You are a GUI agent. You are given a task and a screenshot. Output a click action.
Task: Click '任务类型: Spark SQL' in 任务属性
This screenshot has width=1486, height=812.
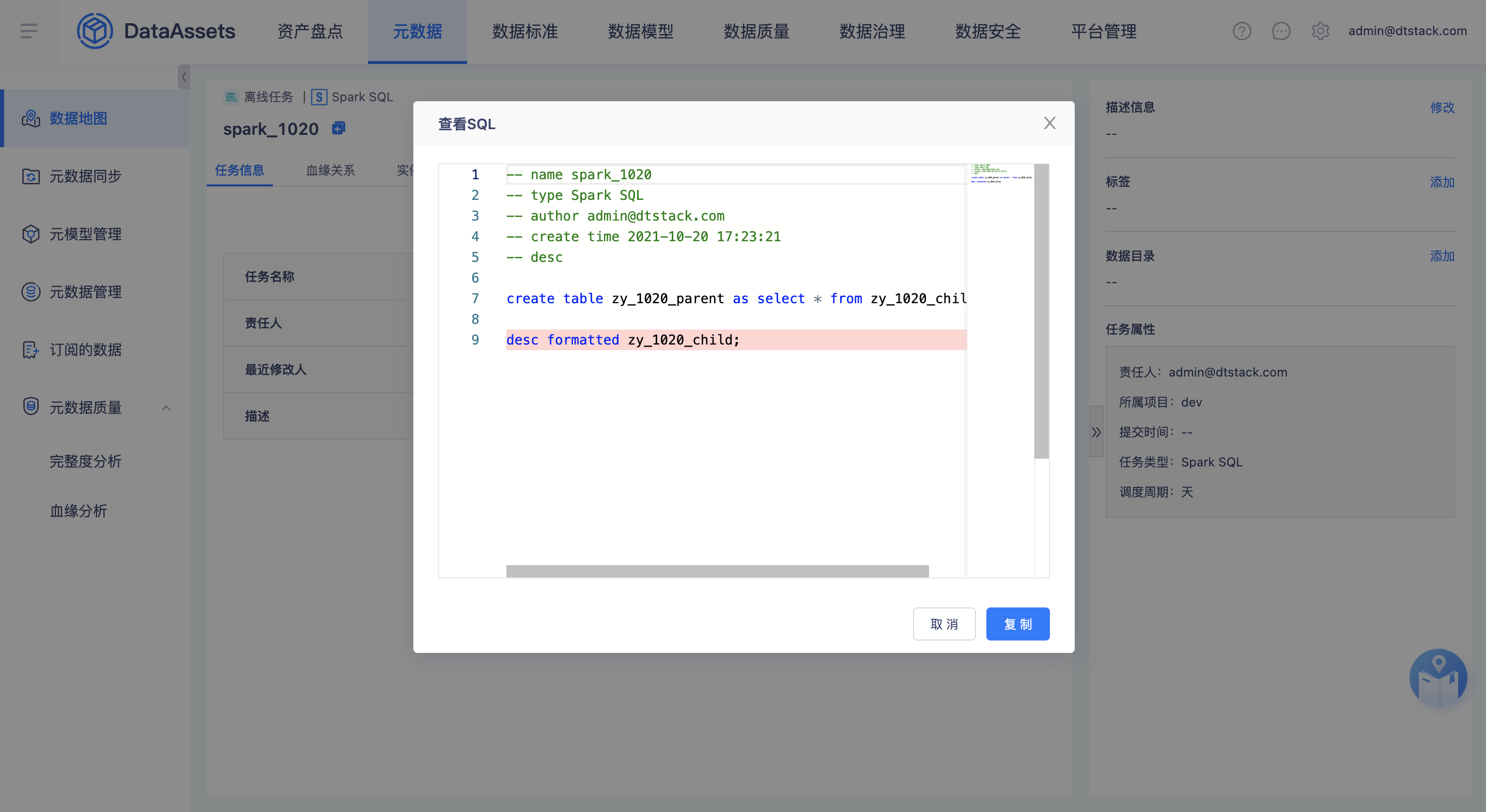[1180, 462]
